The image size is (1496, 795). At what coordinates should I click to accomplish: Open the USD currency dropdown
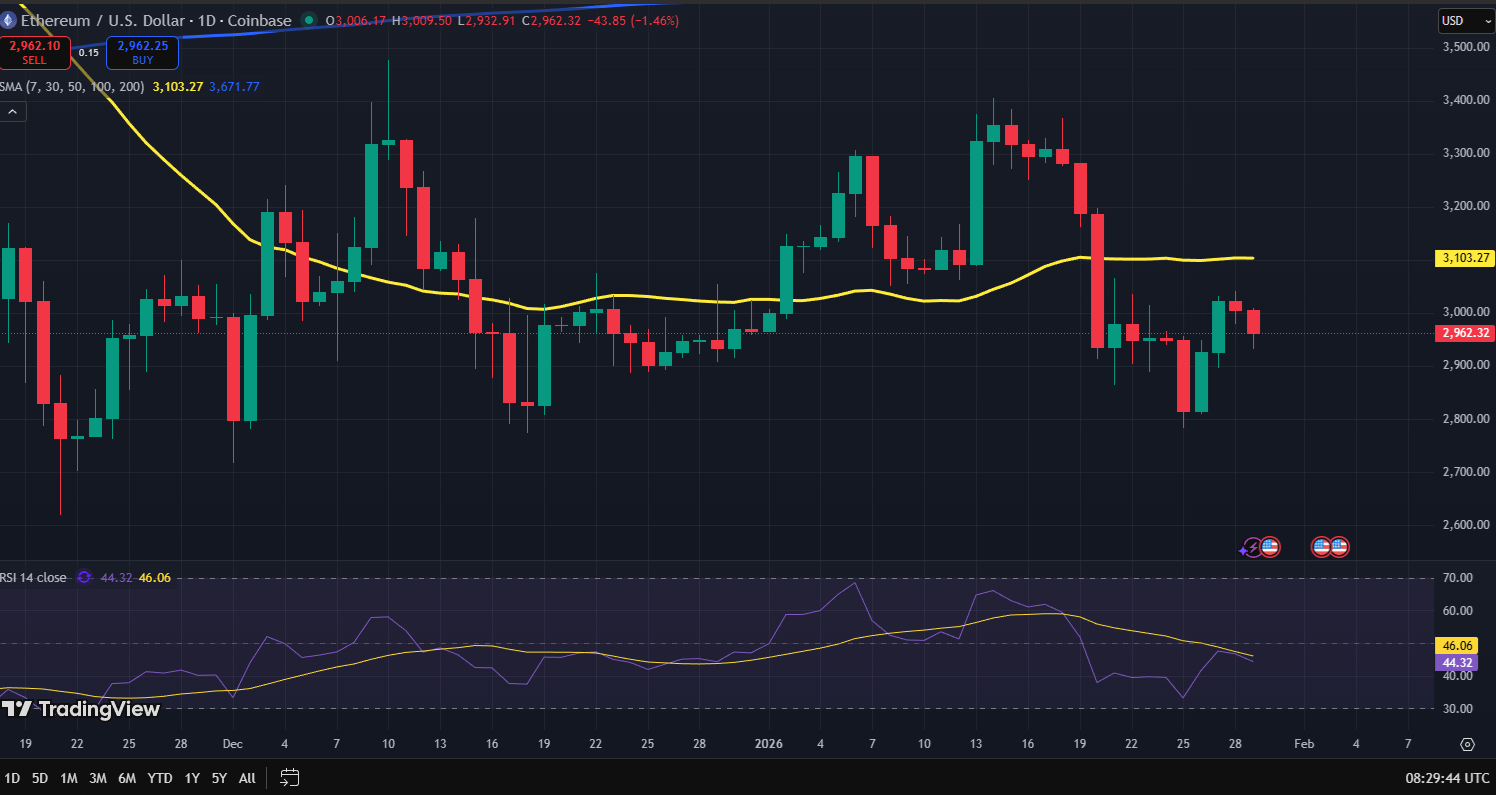pos(1465,20)
